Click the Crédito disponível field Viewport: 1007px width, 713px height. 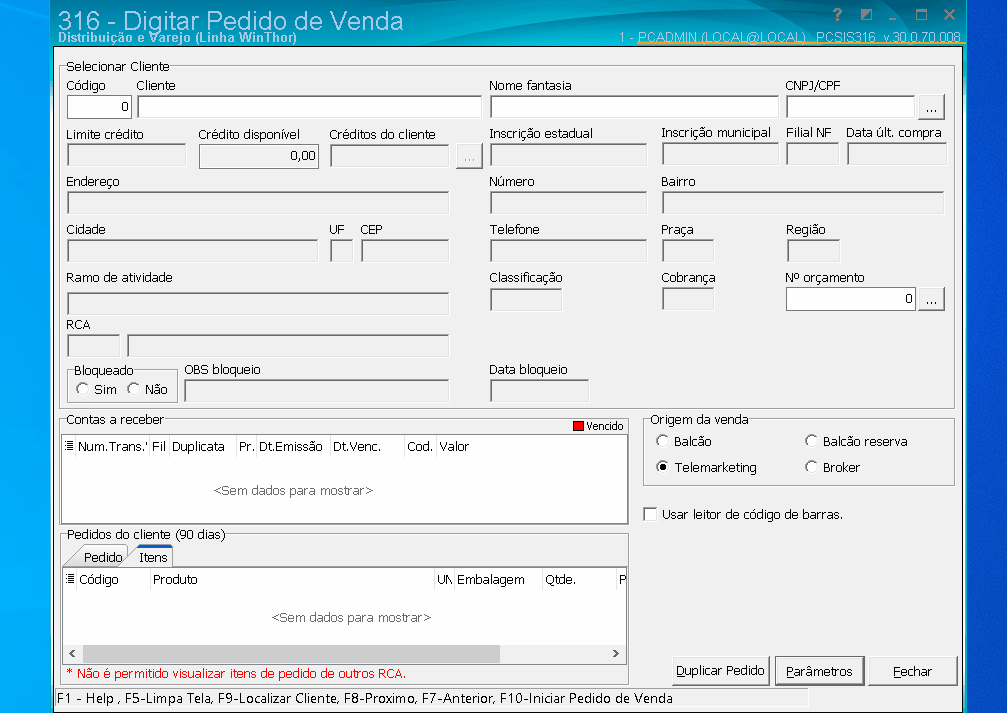(259, 156)
